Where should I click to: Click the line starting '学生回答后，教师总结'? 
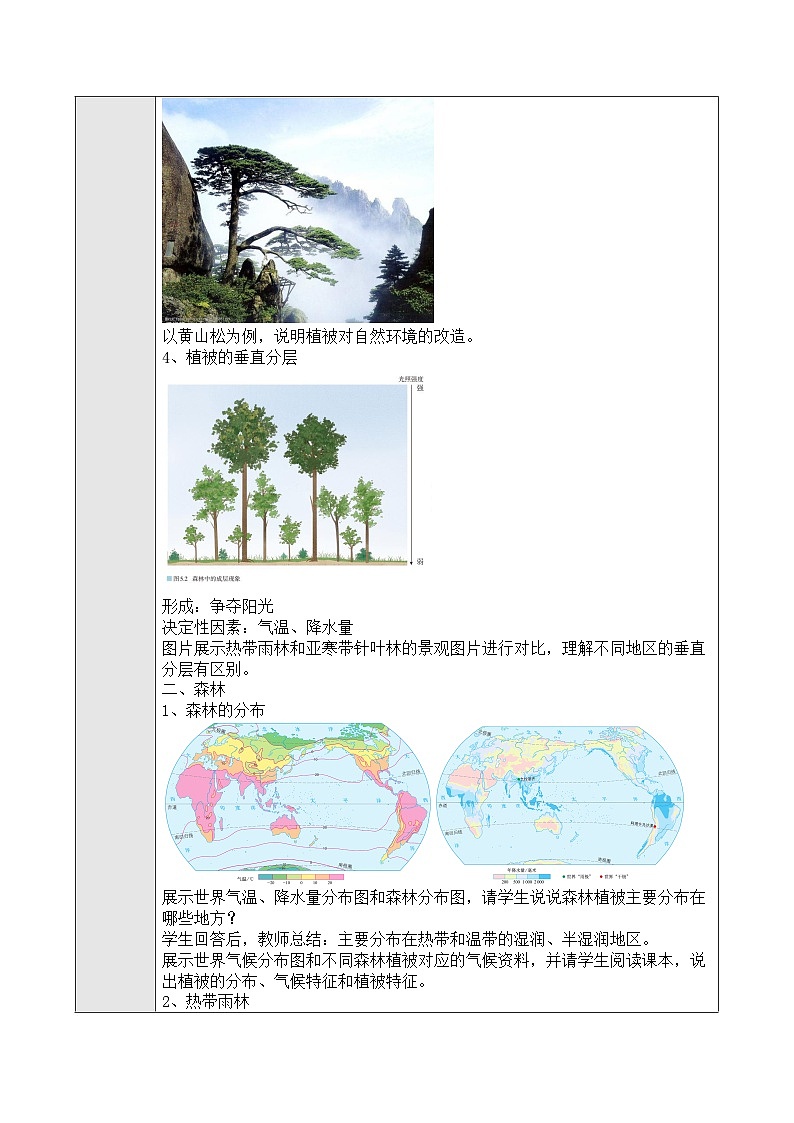point(407,939)
